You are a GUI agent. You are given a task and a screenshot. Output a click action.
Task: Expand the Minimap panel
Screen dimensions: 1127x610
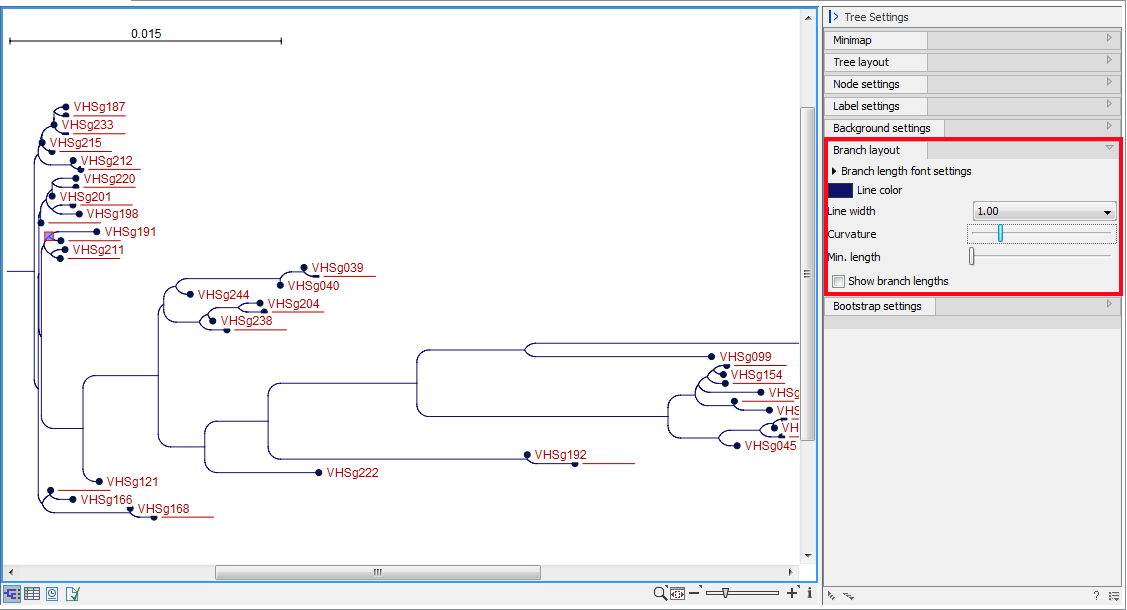(875, 39)
